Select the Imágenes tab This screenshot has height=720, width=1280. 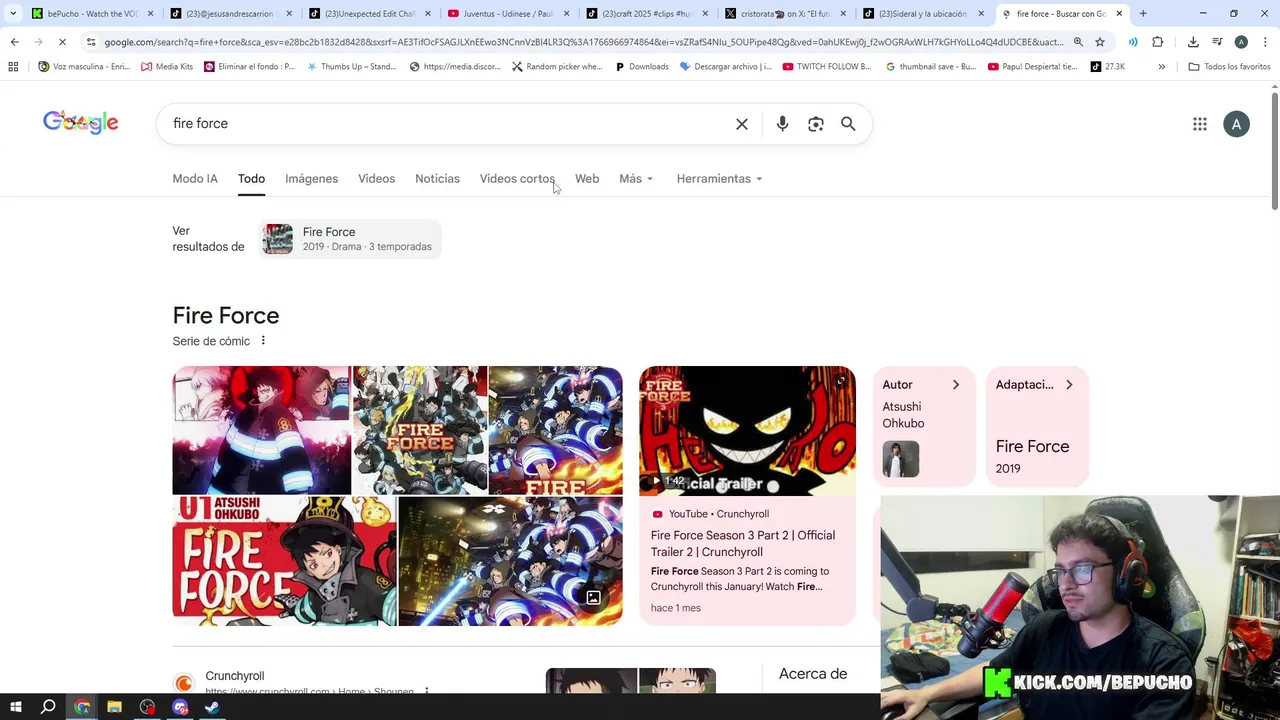pyautogui.click(x=311, y=179)
